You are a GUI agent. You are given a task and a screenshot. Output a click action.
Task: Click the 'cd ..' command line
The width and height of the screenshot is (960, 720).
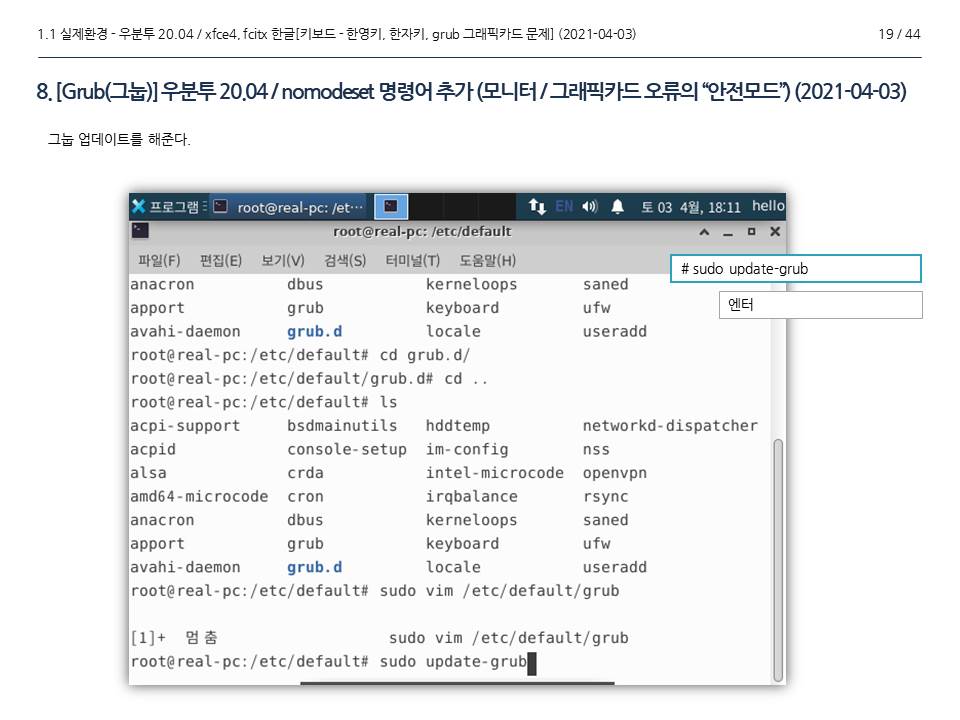tap(309, 378)
